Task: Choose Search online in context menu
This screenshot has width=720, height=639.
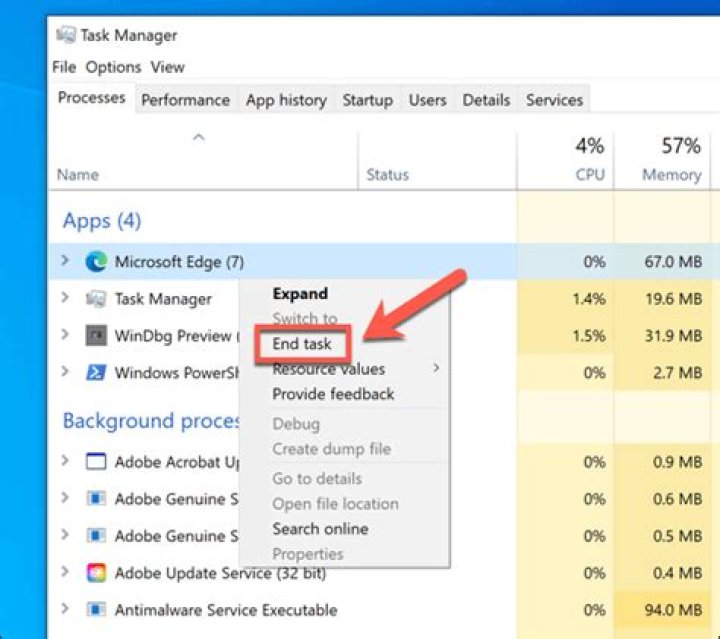Action: (320, 529)
